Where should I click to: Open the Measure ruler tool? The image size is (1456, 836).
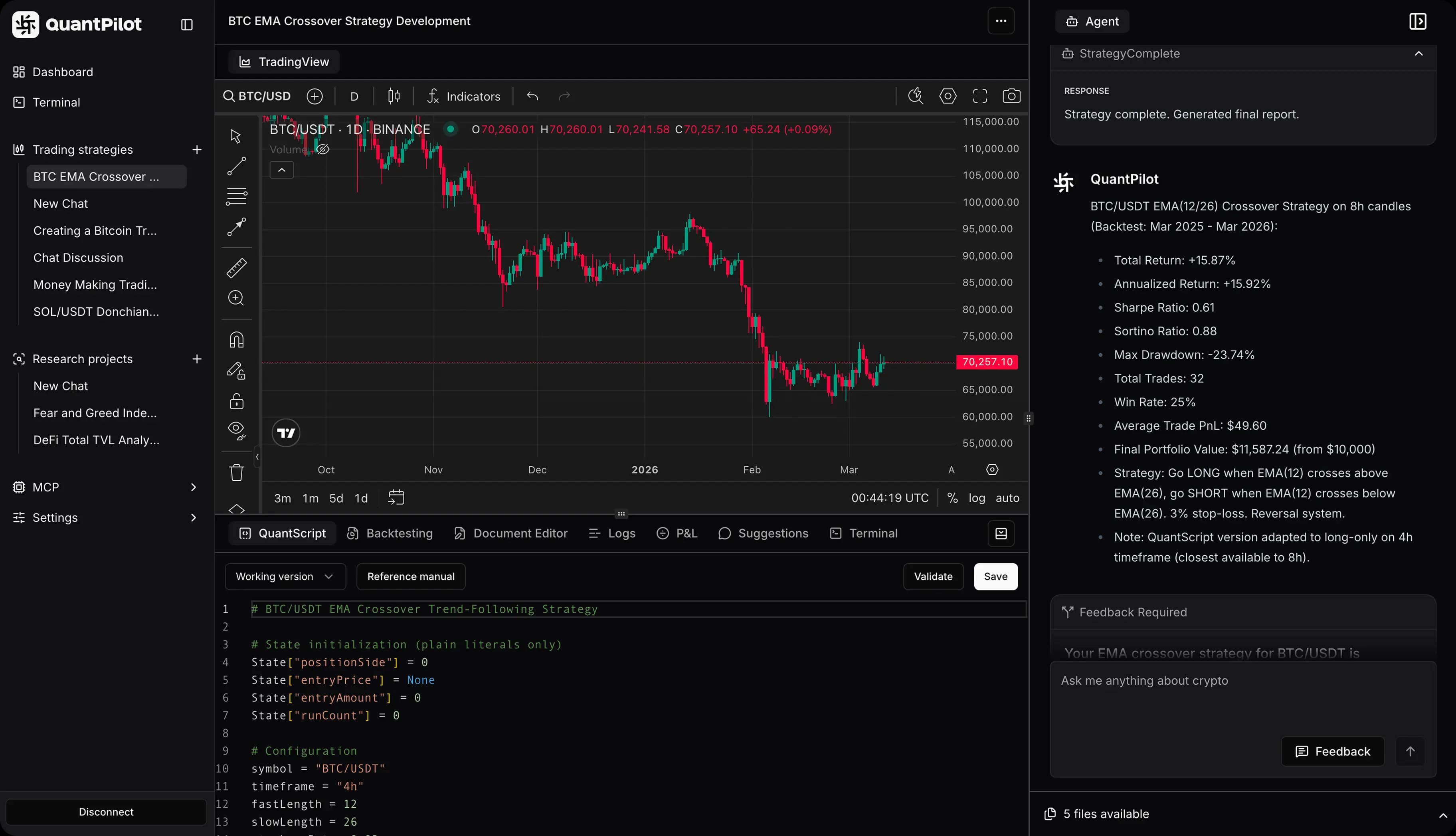pyautogui.click(x=235, y=267)
